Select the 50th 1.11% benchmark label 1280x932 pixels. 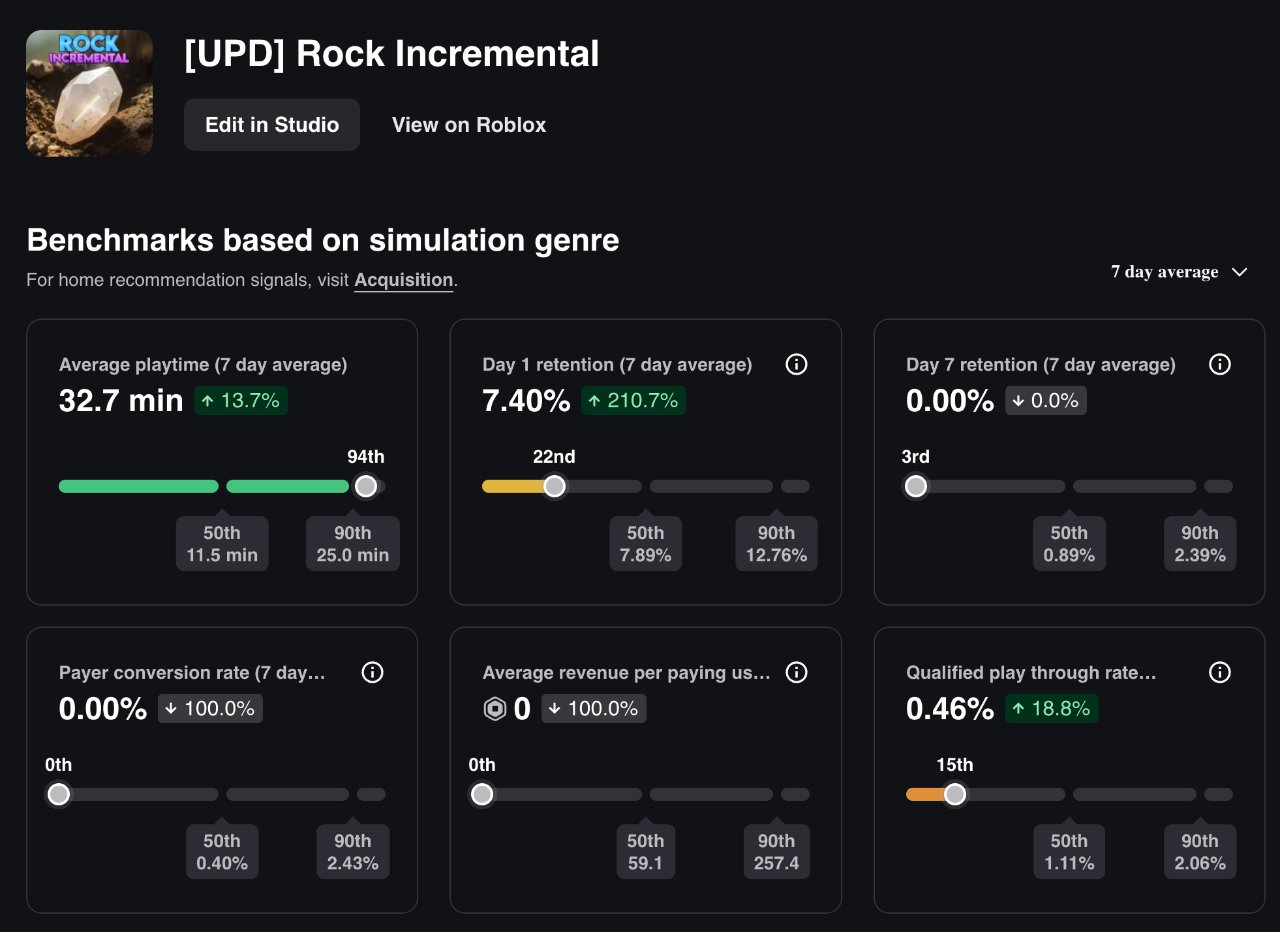(1069, 852)
